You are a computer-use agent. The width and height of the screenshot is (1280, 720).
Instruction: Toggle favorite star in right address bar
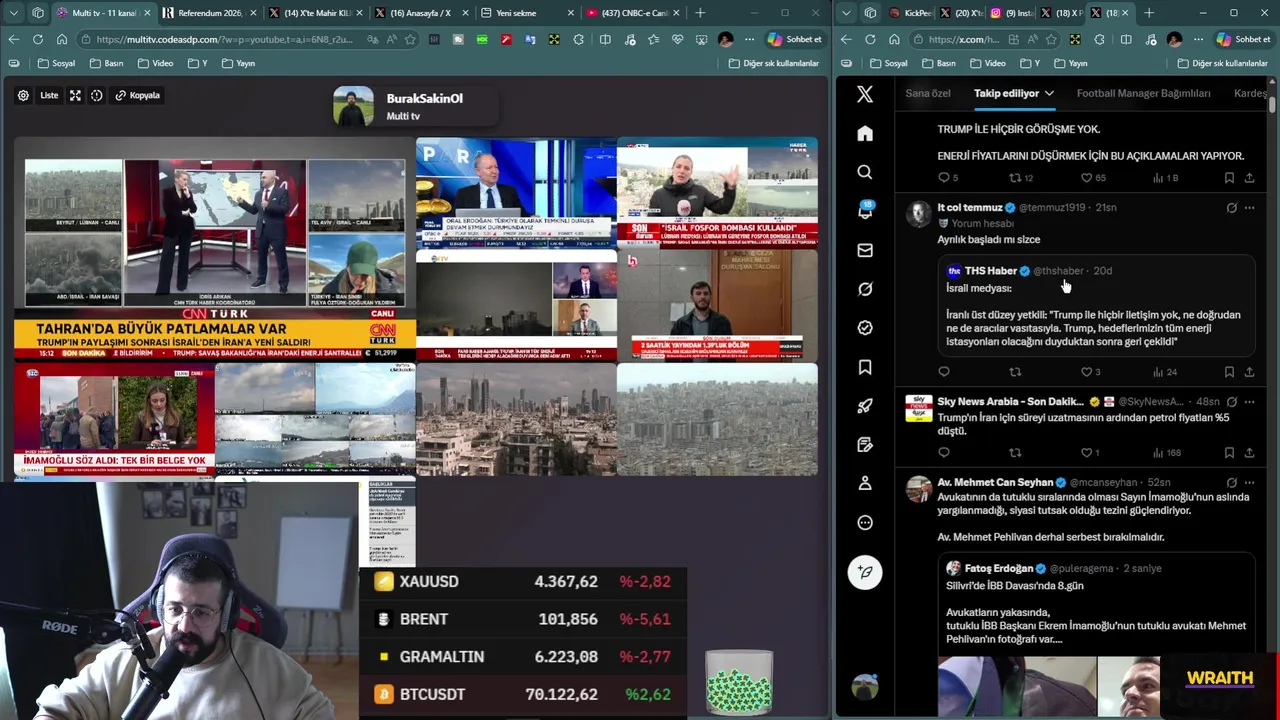point(1051,39)
